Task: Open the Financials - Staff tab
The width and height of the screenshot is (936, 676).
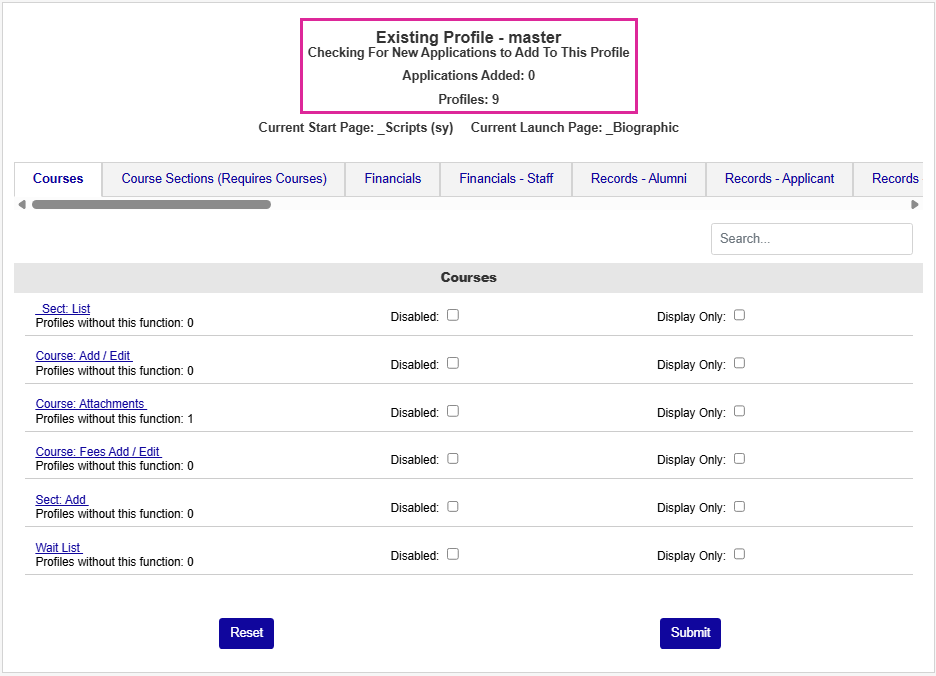Action: coord(506,179)
